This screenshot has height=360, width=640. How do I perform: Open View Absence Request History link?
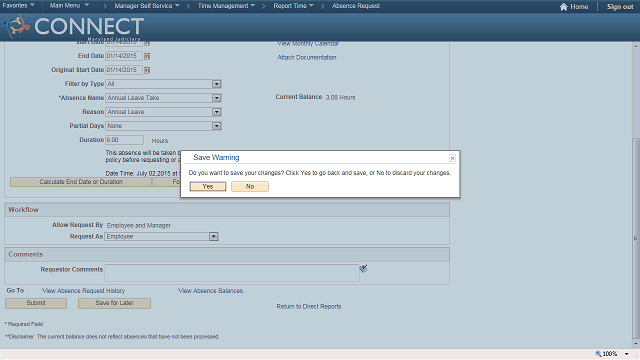tap(83, 291)
